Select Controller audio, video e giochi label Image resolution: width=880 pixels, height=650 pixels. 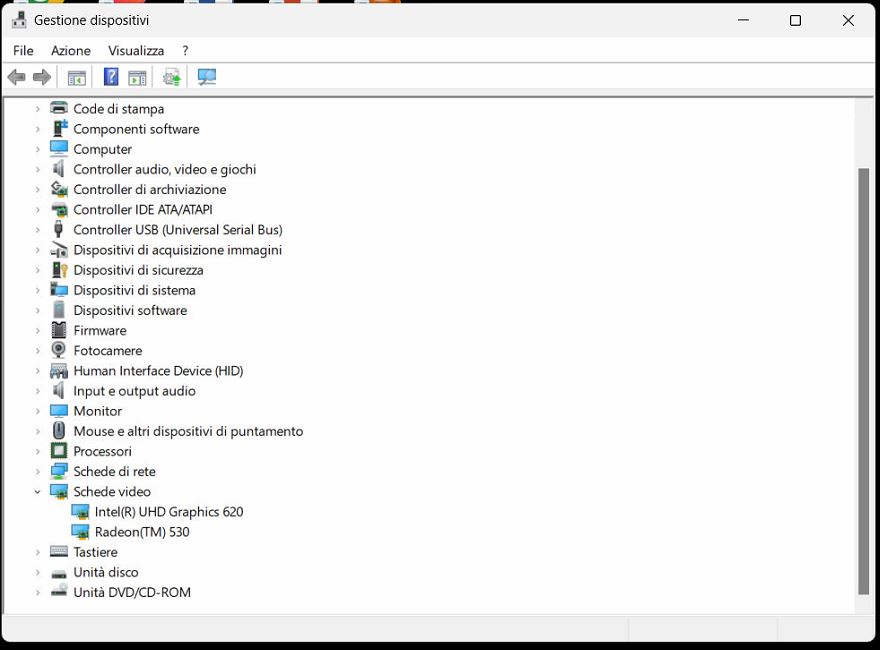click(x=164, y=170)
